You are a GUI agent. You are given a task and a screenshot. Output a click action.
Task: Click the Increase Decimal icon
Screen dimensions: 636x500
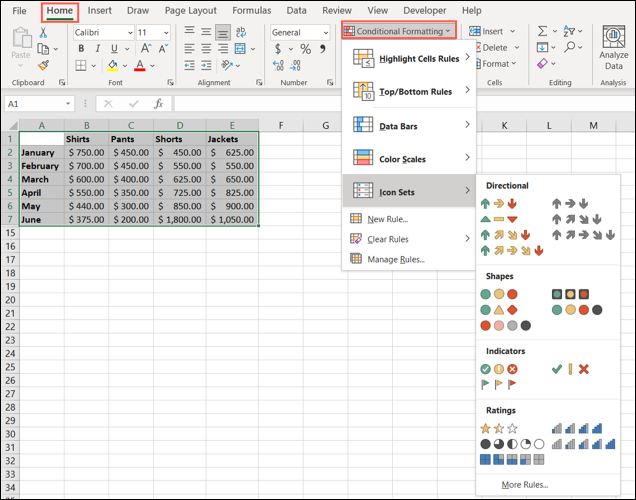click(278, 65)
